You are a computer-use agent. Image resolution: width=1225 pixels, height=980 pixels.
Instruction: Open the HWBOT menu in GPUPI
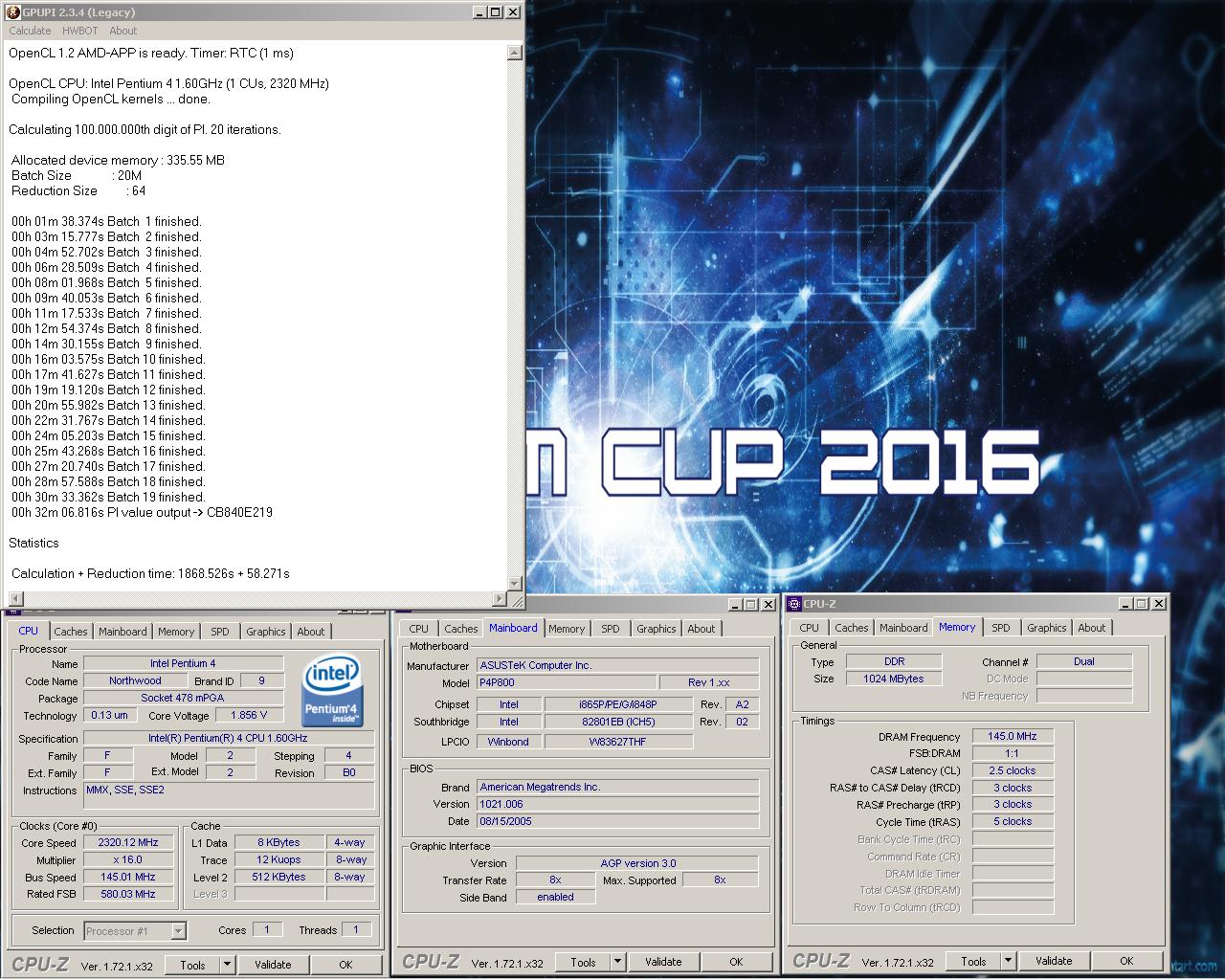(x=80, y=31)
